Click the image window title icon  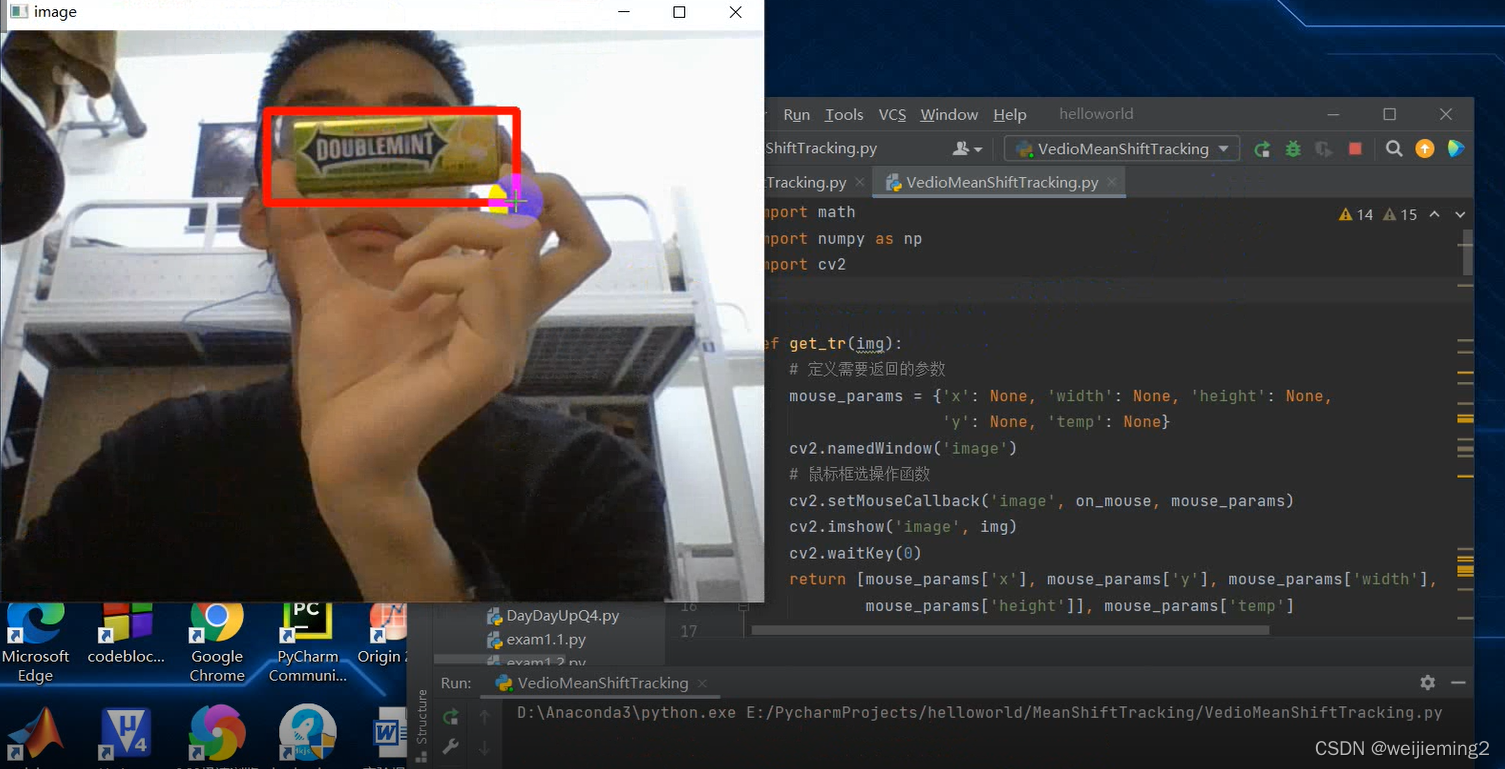pyautogui.click(x=18, y=12)
